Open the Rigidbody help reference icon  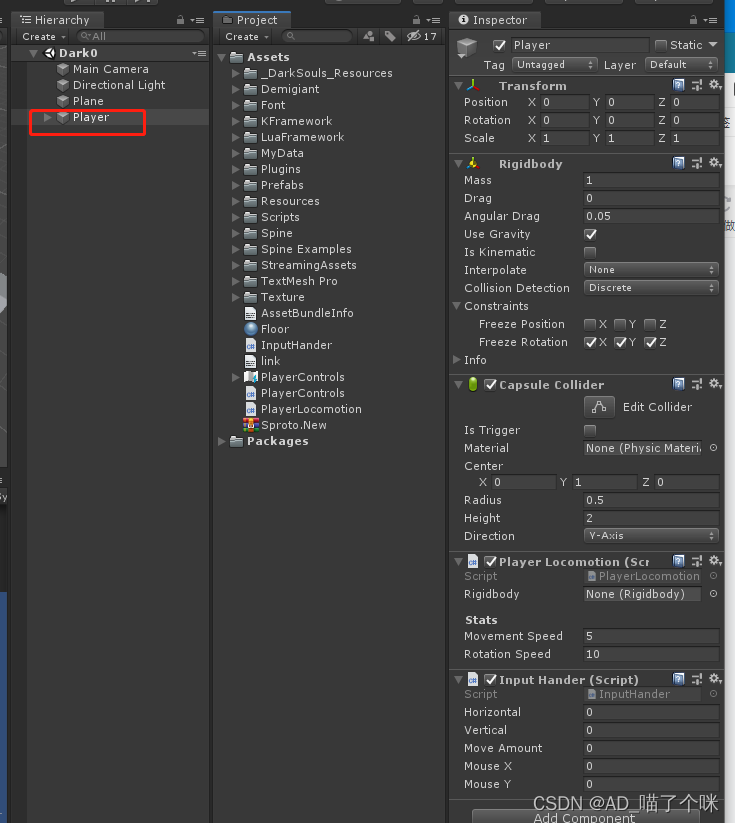[x=680, y=163]
